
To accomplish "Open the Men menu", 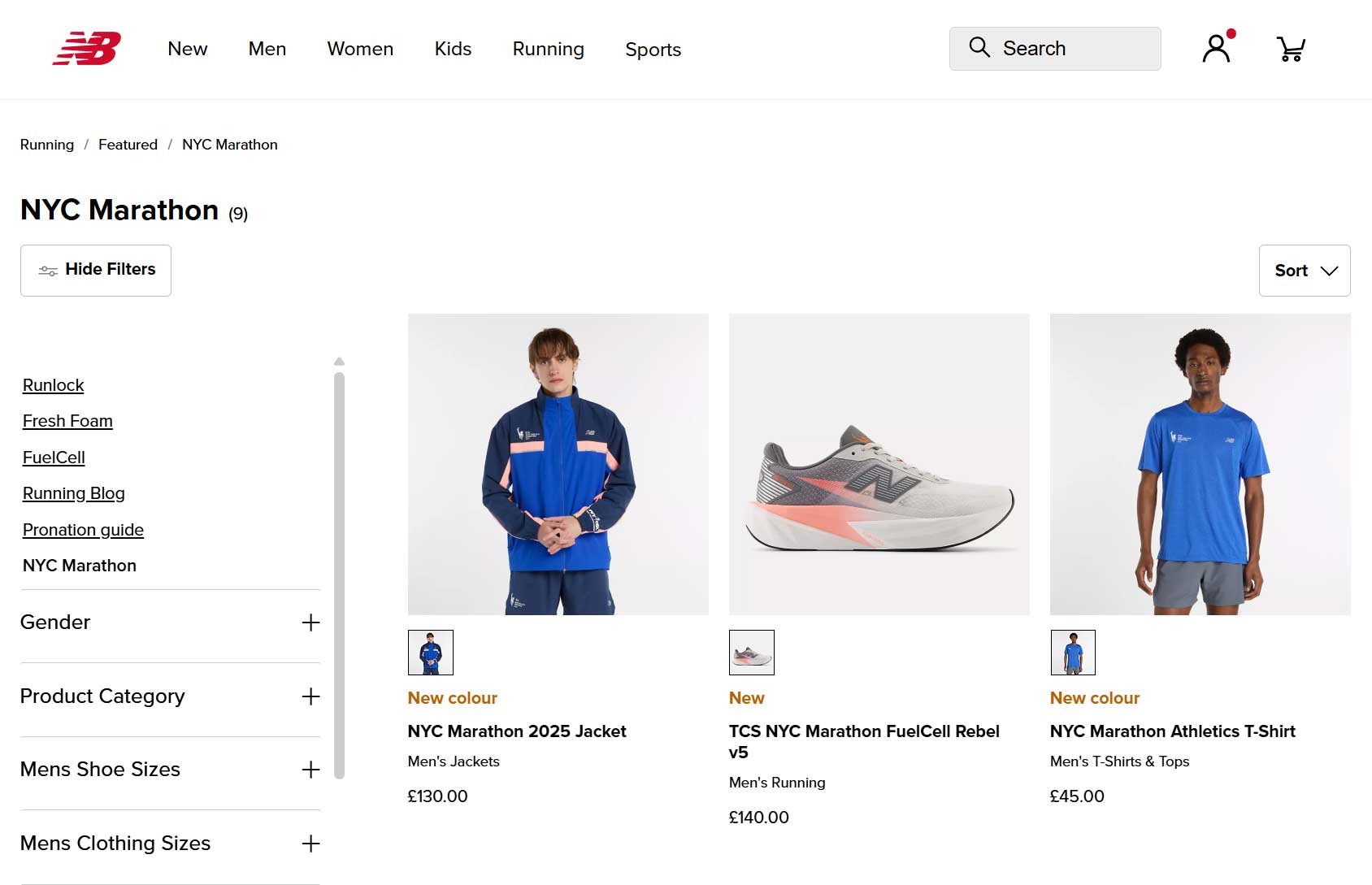I will click(x=267, y=49).
